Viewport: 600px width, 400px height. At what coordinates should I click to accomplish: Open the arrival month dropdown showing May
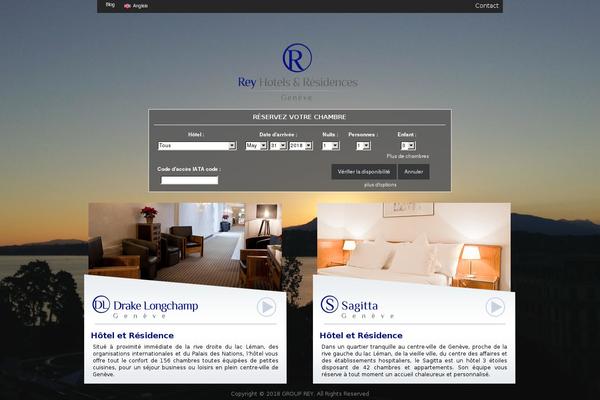coord(256,146)
